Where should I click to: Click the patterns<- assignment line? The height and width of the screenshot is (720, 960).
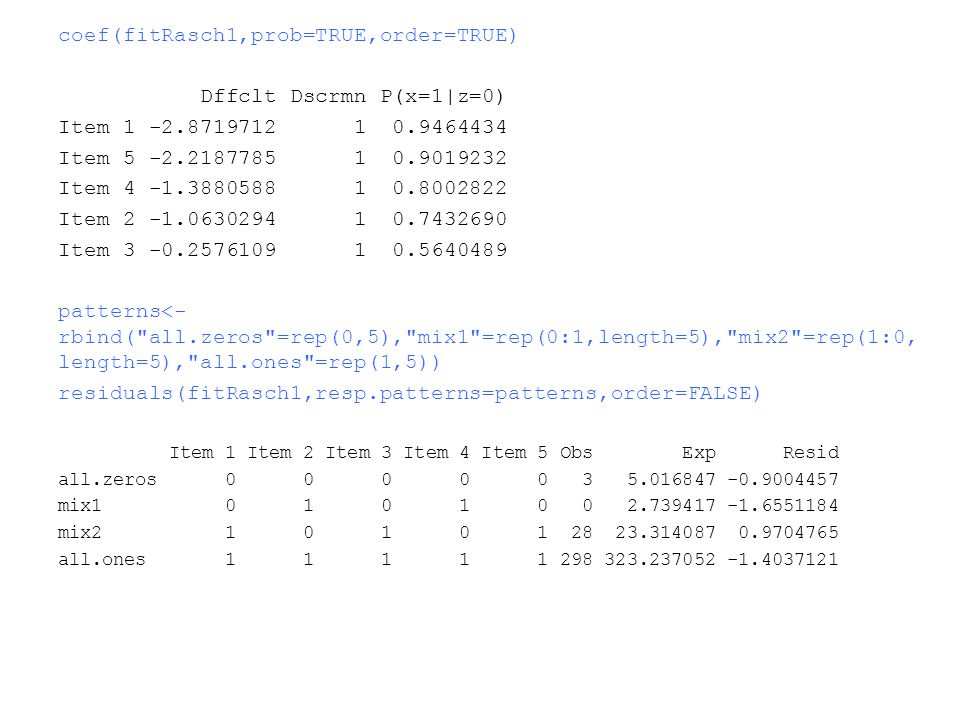[122, 312]
